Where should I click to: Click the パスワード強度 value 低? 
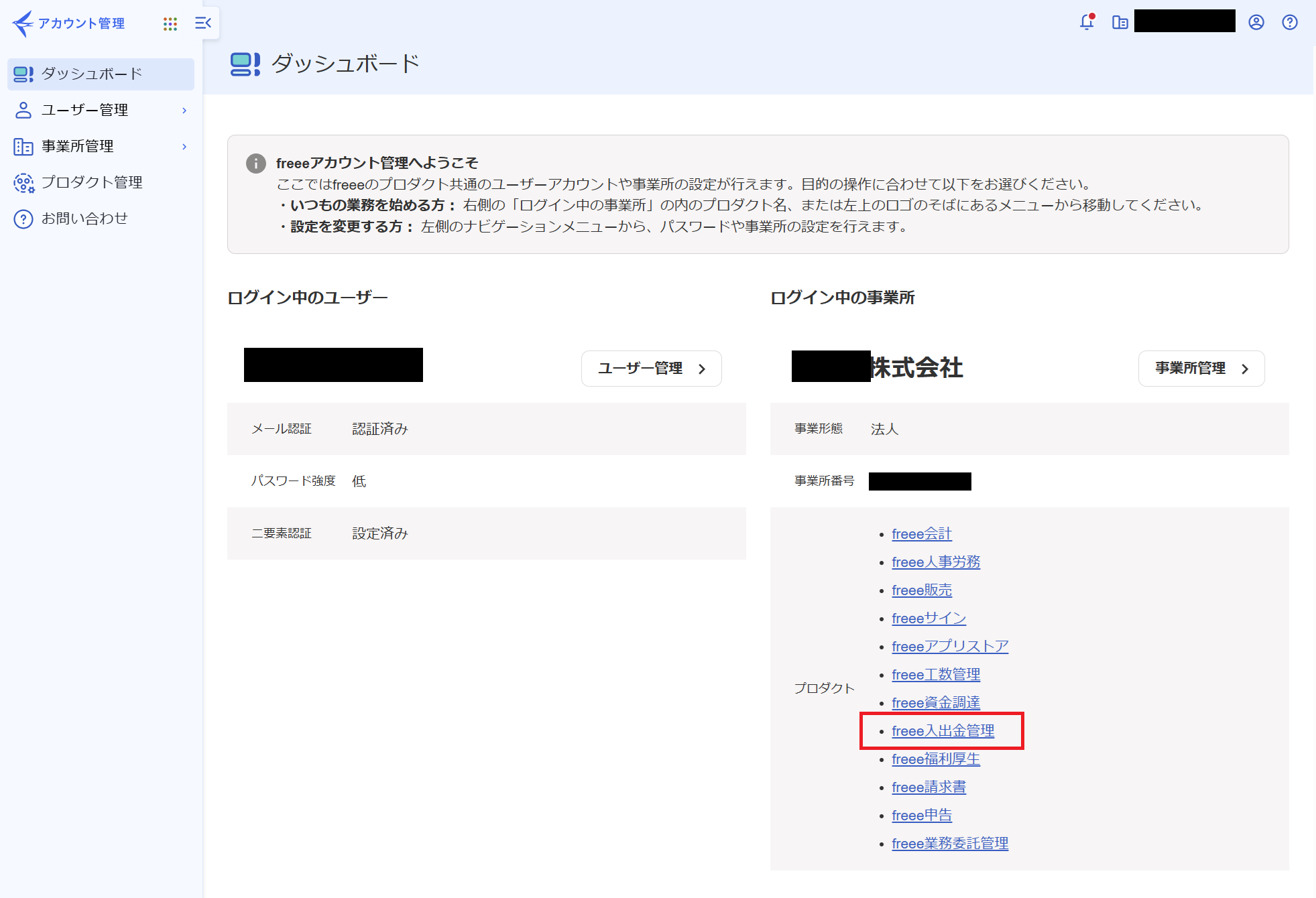coord(359,481)
